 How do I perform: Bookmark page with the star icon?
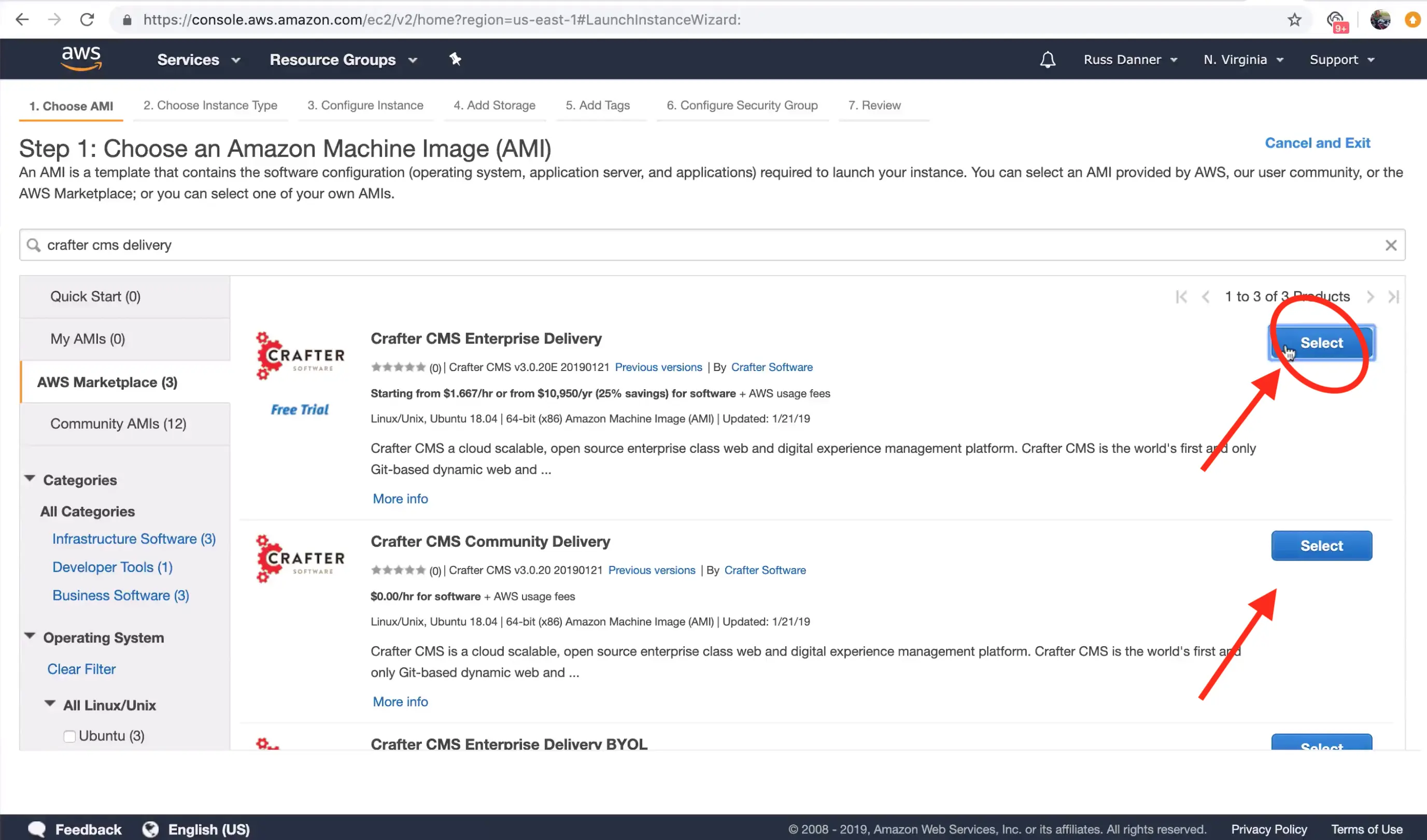(x=1294, y=20)
